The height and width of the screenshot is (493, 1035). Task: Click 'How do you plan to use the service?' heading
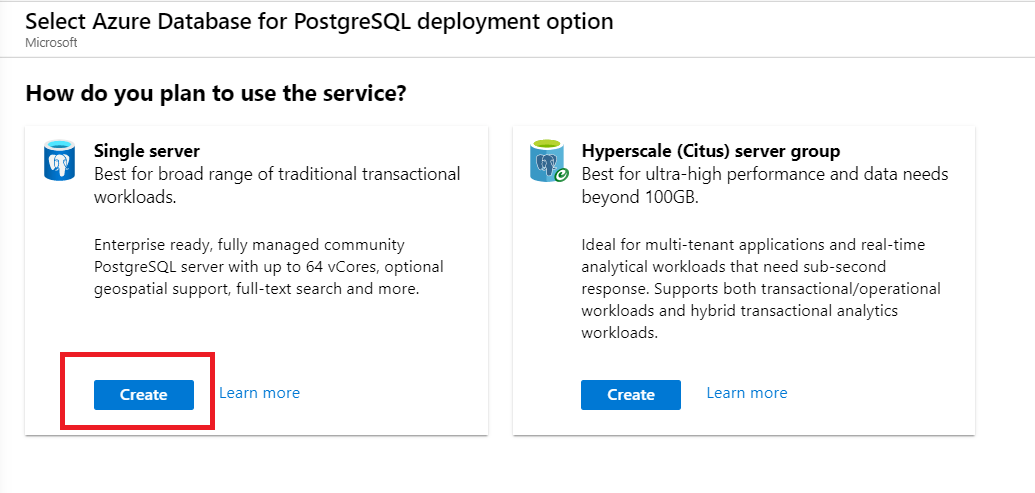215,94
